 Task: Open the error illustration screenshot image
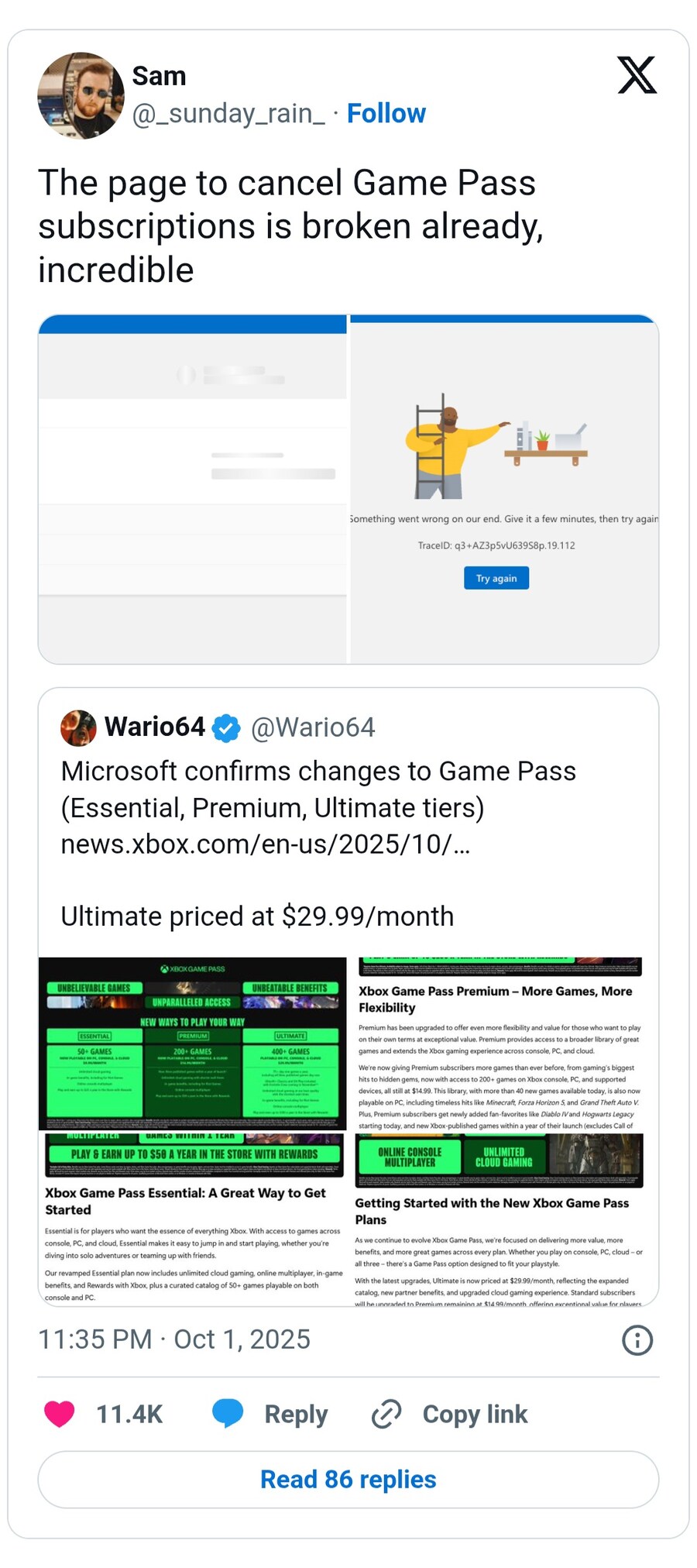504,489
